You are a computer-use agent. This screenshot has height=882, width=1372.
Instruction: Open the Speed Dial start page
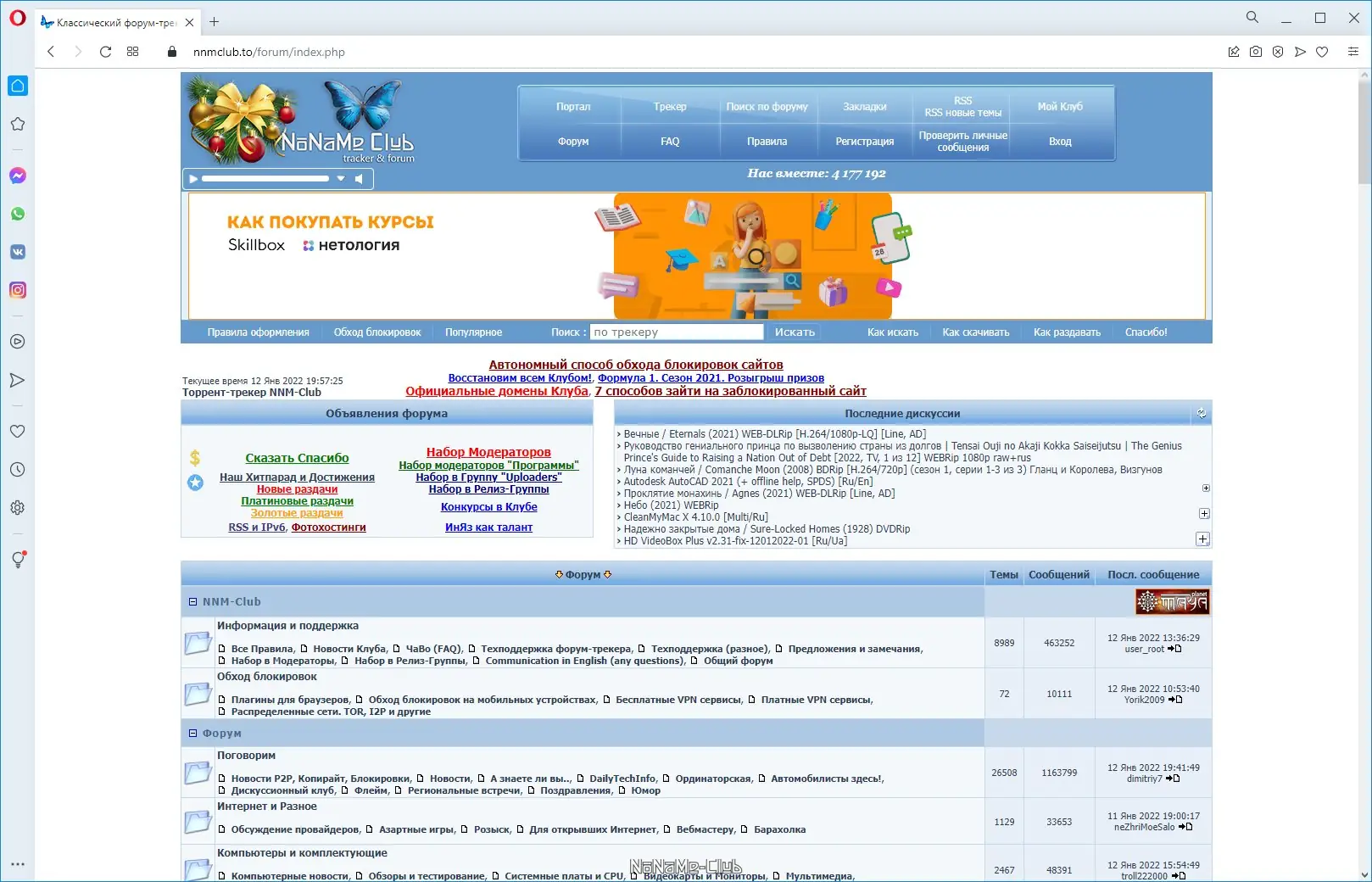pyautogui.click(x=132, y=52)
